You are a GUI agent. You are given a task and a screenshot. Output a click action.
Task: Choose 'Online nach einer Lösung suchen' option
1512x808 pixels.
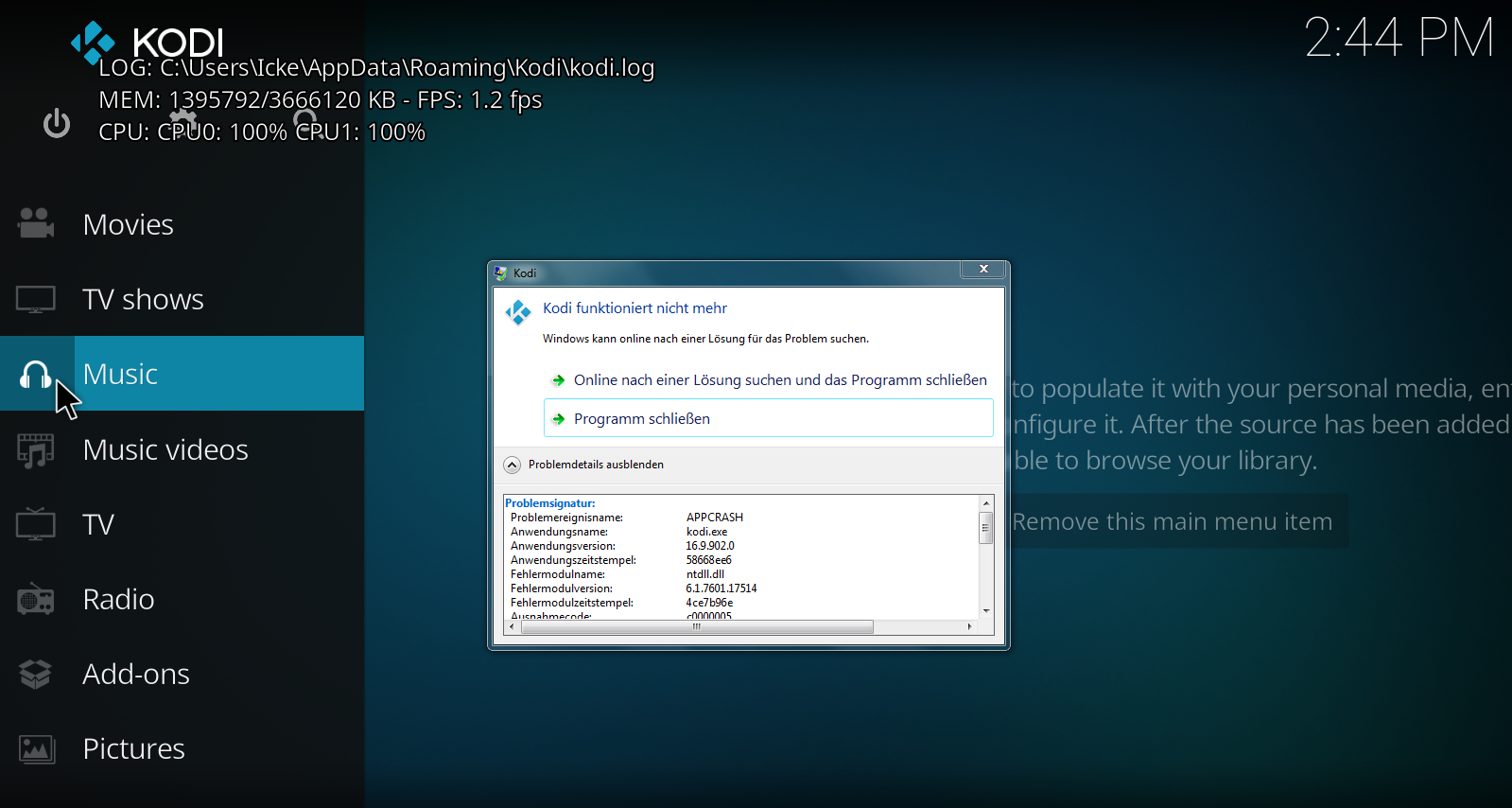click(769, 380)
